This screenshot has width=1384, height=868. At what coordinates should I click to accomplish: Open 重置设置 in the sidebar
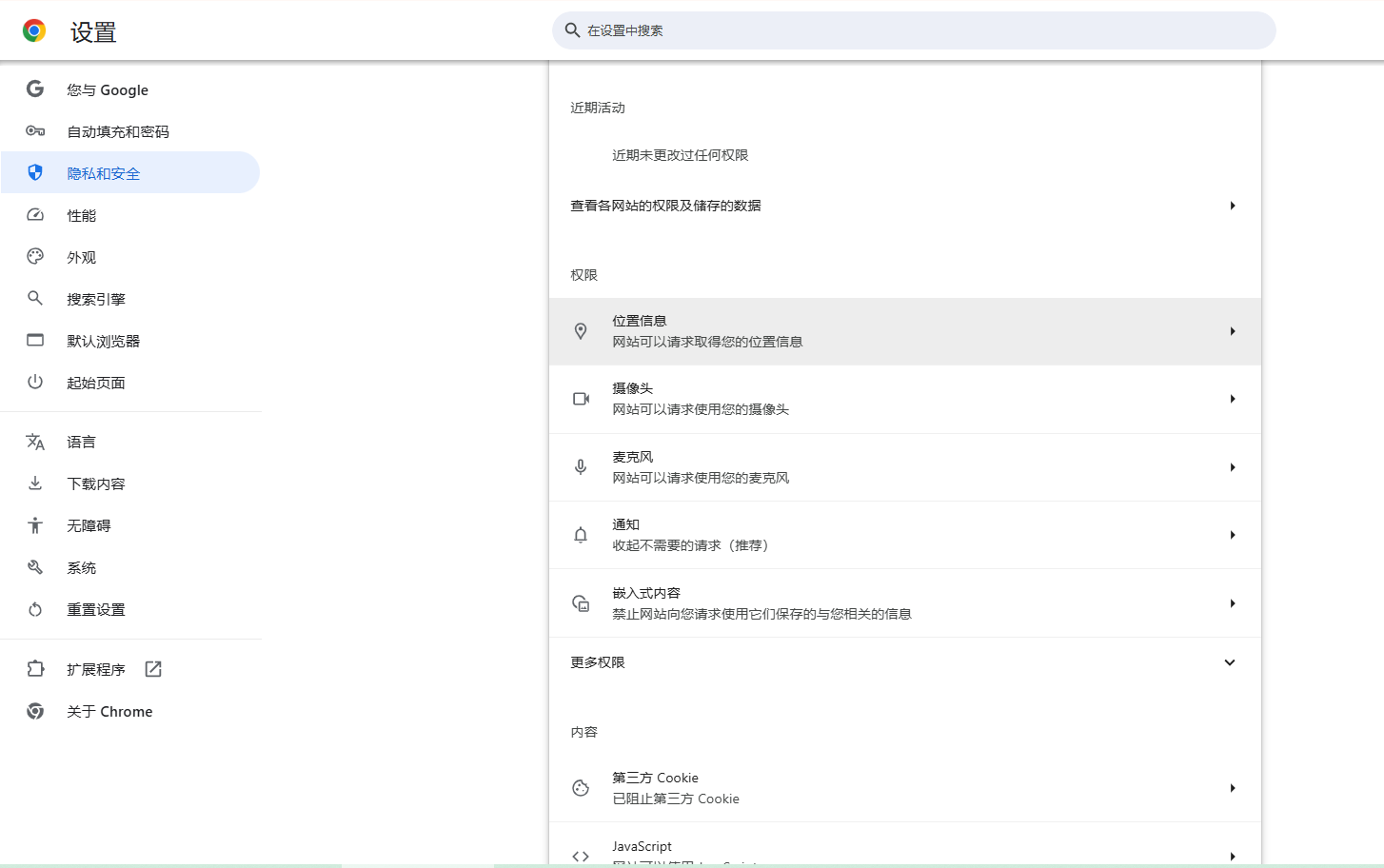click(x=130, y=609)
